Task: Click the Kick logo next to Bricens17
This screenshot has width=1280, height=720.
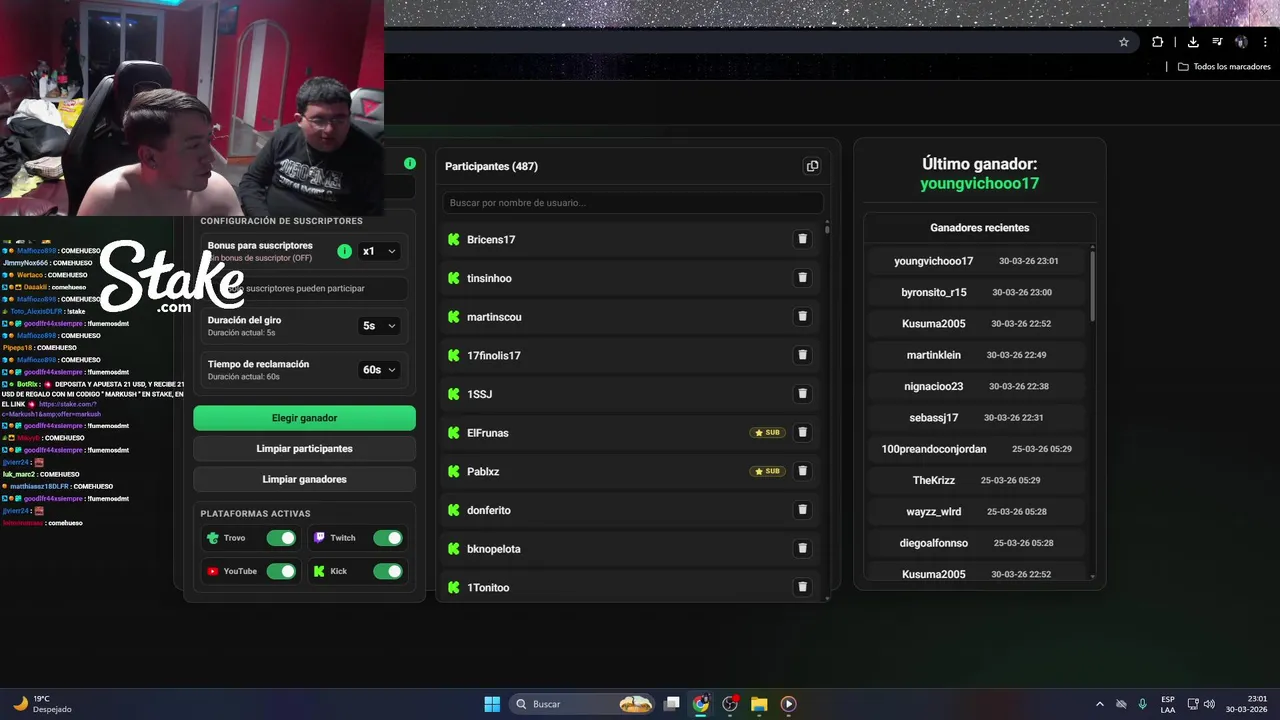Action: point(453,239)
